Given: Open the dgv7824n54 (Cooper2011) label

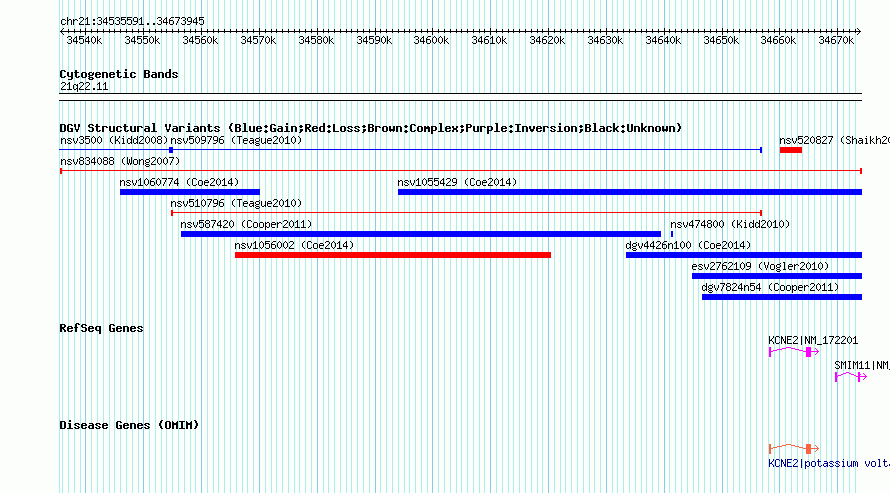Looking at the screenshot, I should tap(770, 287).
